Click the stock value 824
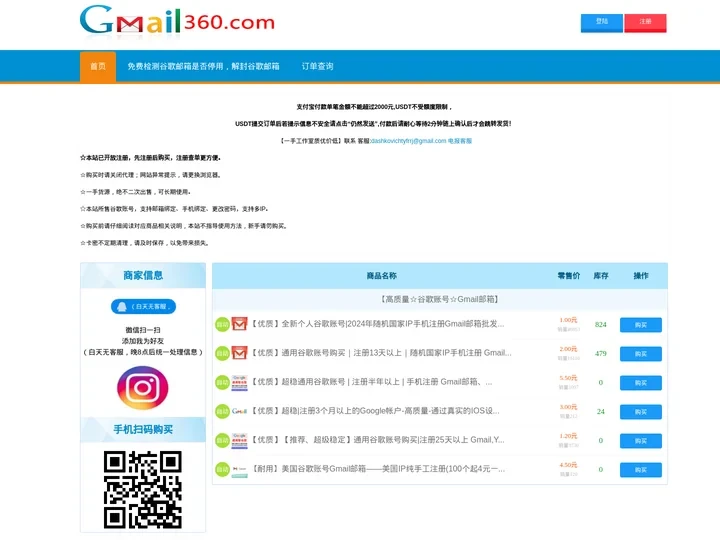Viewport: 720px width, 540px height. 601,325
